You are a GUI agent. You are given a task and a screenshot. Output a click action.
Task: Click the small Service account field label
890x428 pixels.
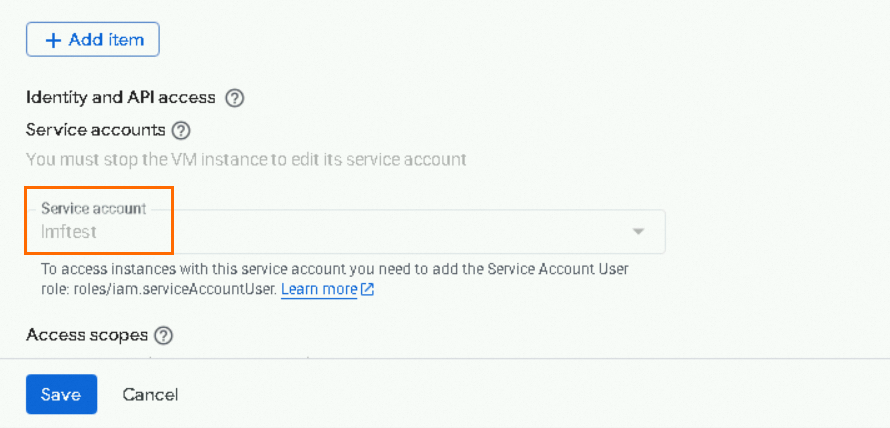click(x=93, y=209)
